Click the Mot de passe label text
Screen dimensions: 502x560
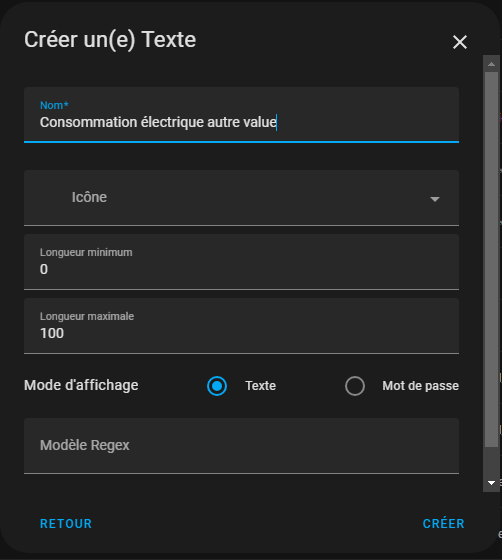420,386
